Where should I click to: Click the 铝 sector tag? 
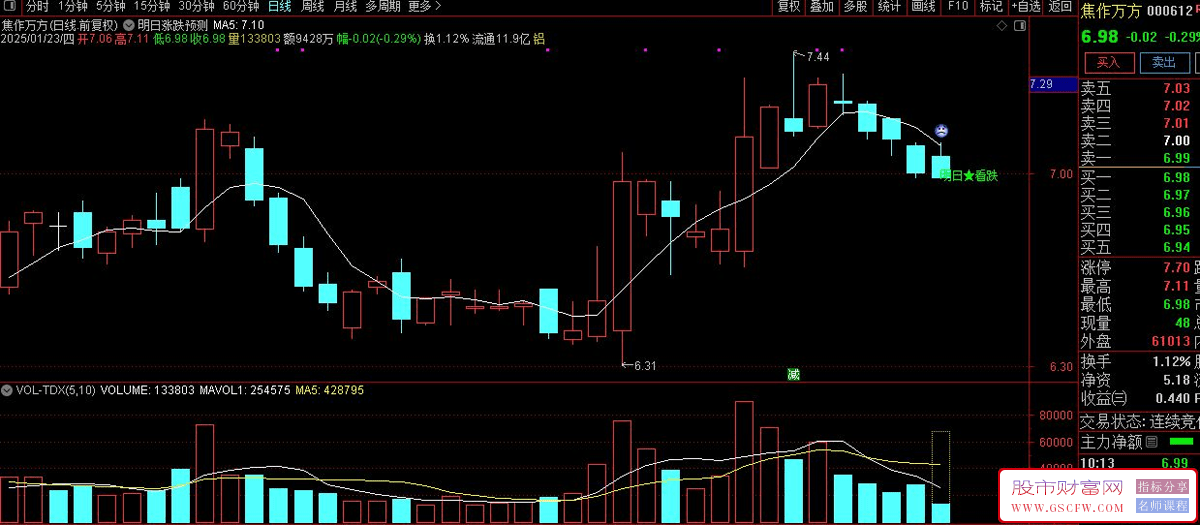[539, 39]
